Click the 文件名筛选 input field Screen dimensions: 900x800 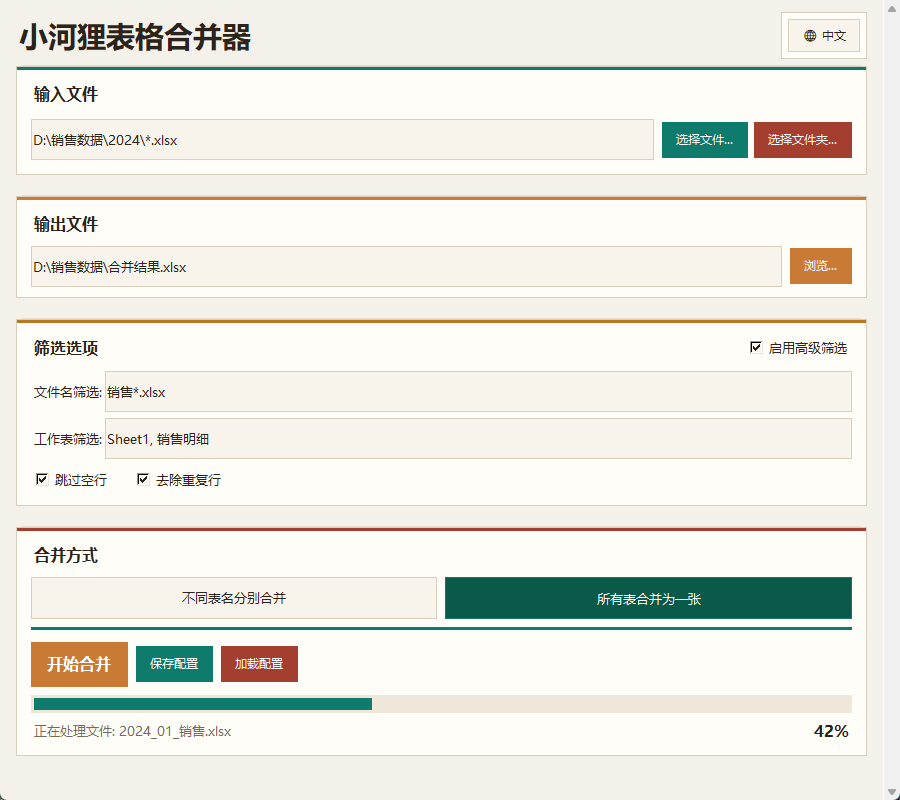478,391
